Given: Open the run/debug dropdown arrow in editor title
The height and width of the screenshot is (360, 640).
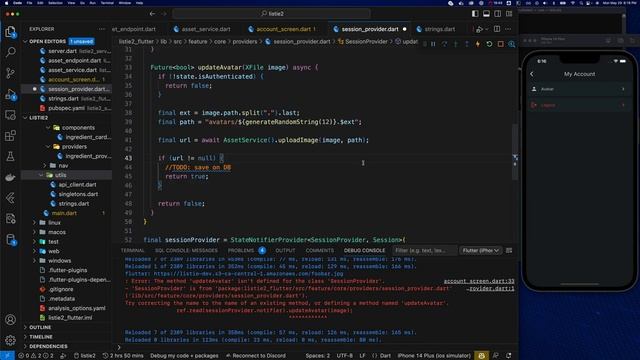Looking at the screenshot, I should click(x=487, y=29).
